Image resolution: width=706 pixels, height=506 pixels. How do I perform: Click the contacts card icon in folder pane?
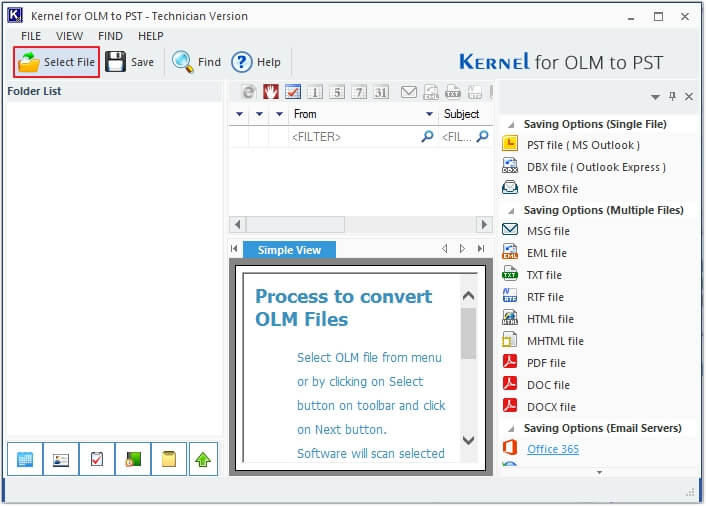click(x=61, y=459)
